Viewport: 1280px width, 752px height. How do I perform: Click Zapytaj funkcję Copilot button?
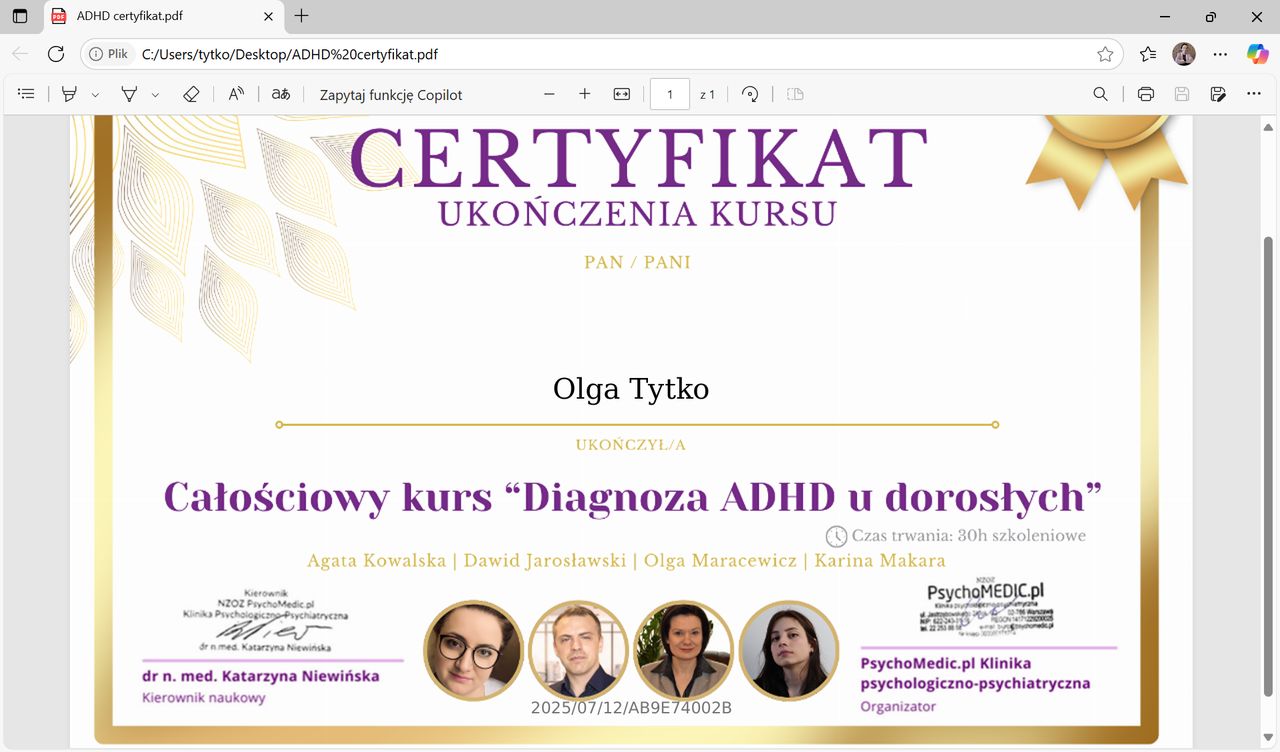391,95
